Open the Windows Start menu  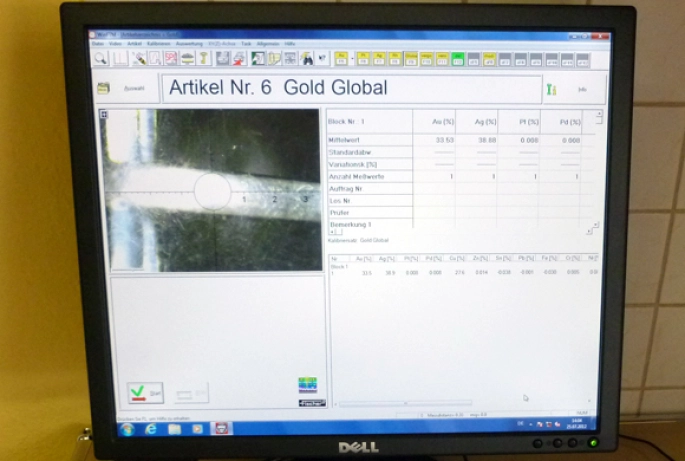pos(127,428)
